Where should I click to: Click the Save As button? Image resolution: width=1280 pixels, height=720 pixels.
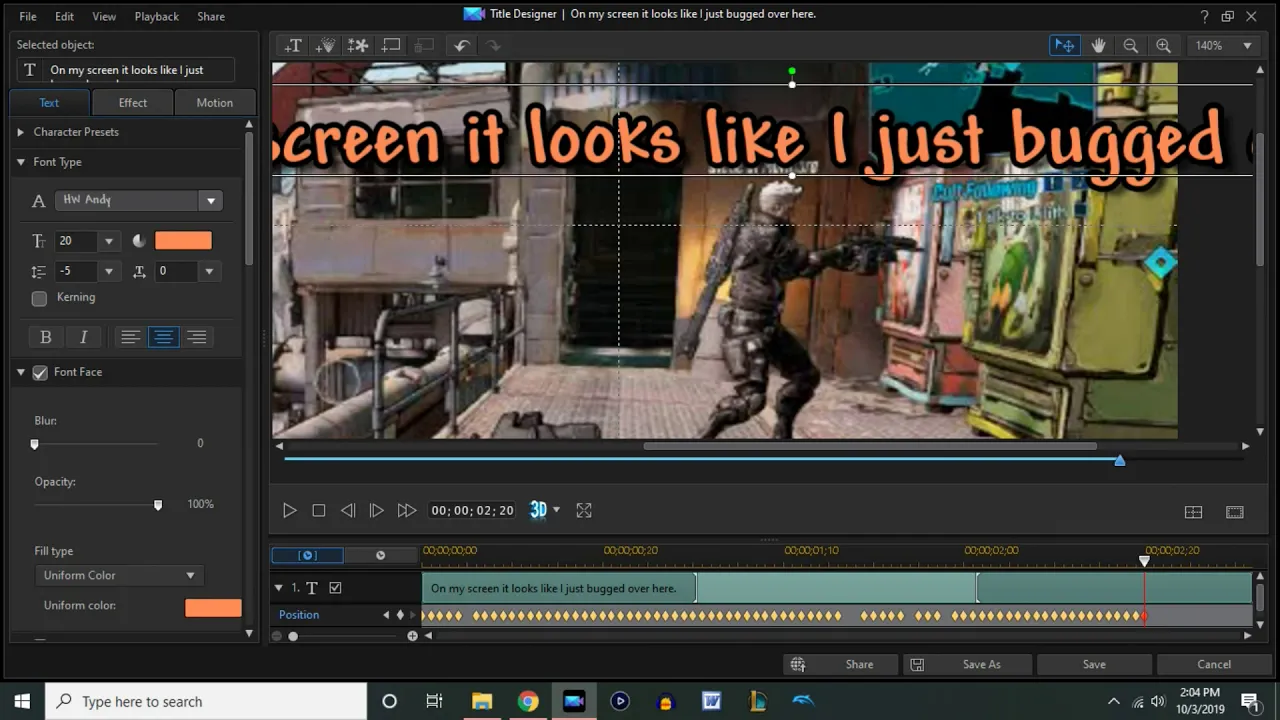click(x=966, y=664)
